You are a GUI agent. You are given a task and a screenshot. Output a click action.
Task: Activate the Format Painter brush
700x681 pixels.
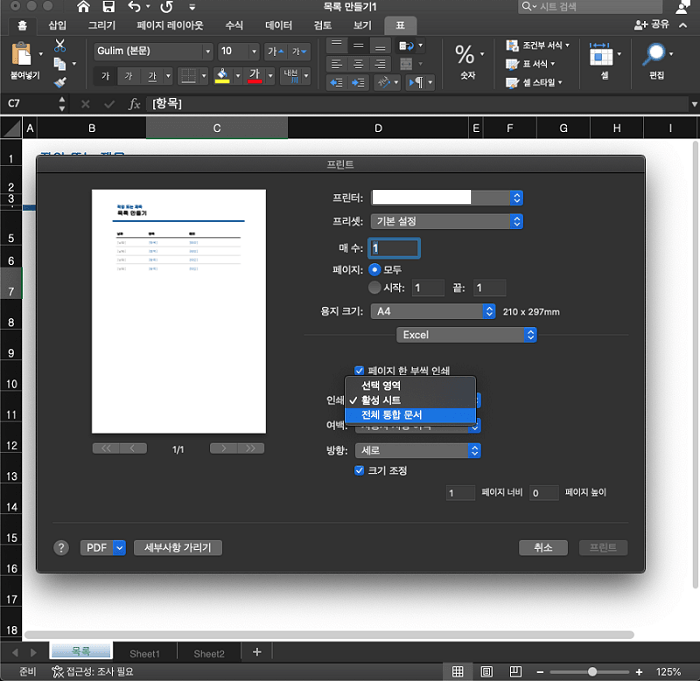[60, 82]
